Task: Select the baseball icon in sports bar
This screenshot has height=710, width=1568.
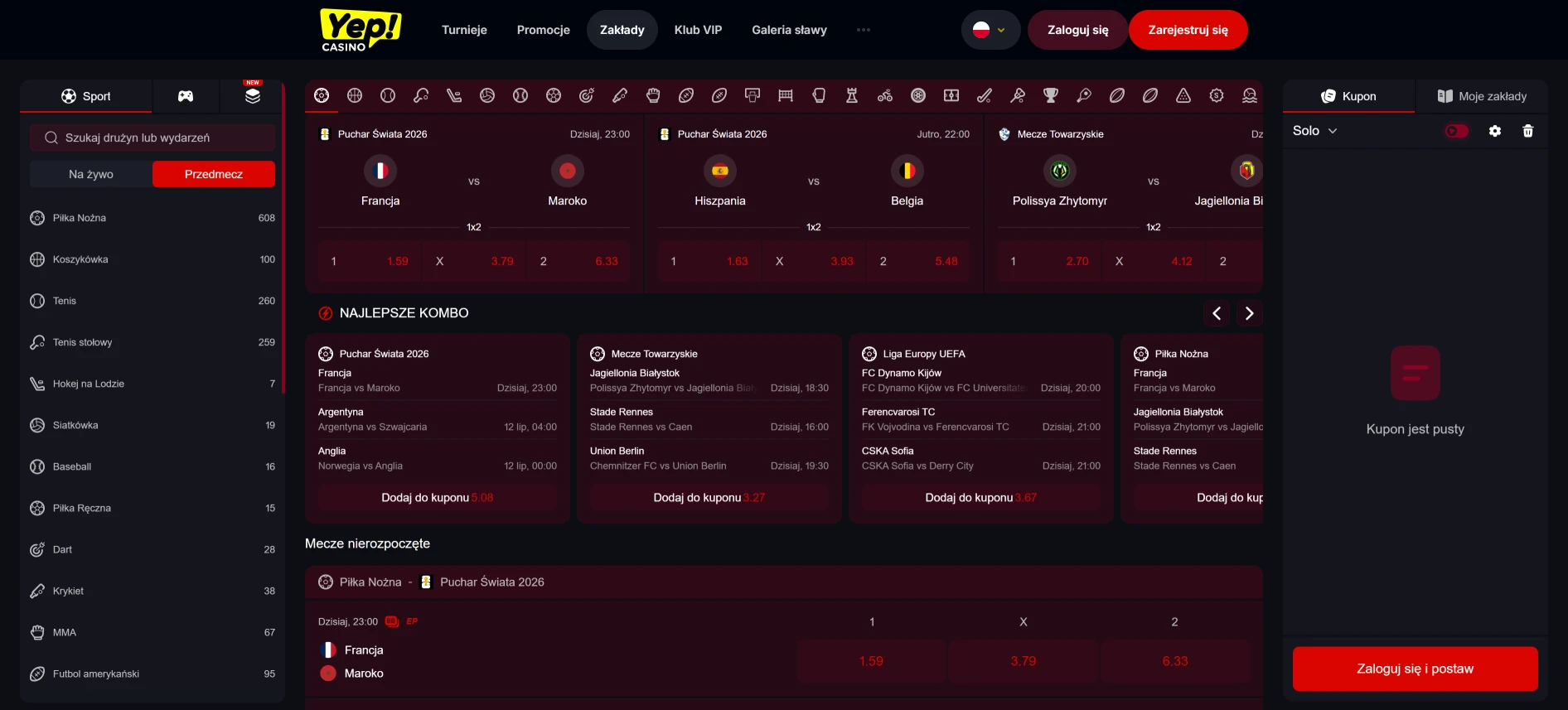Action: 520,95
